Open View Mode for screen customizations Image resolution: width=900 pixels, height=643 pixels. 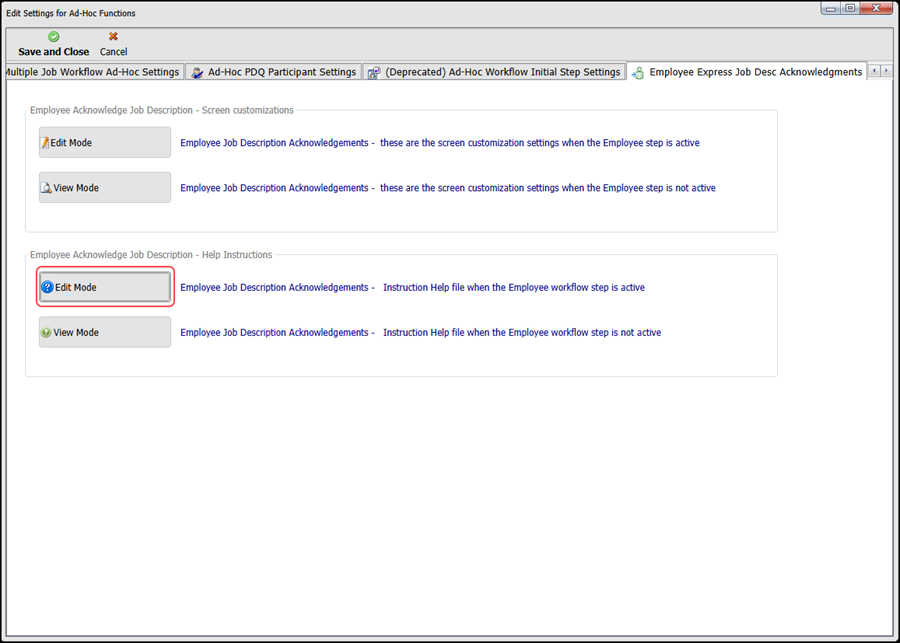coord(105,188)
